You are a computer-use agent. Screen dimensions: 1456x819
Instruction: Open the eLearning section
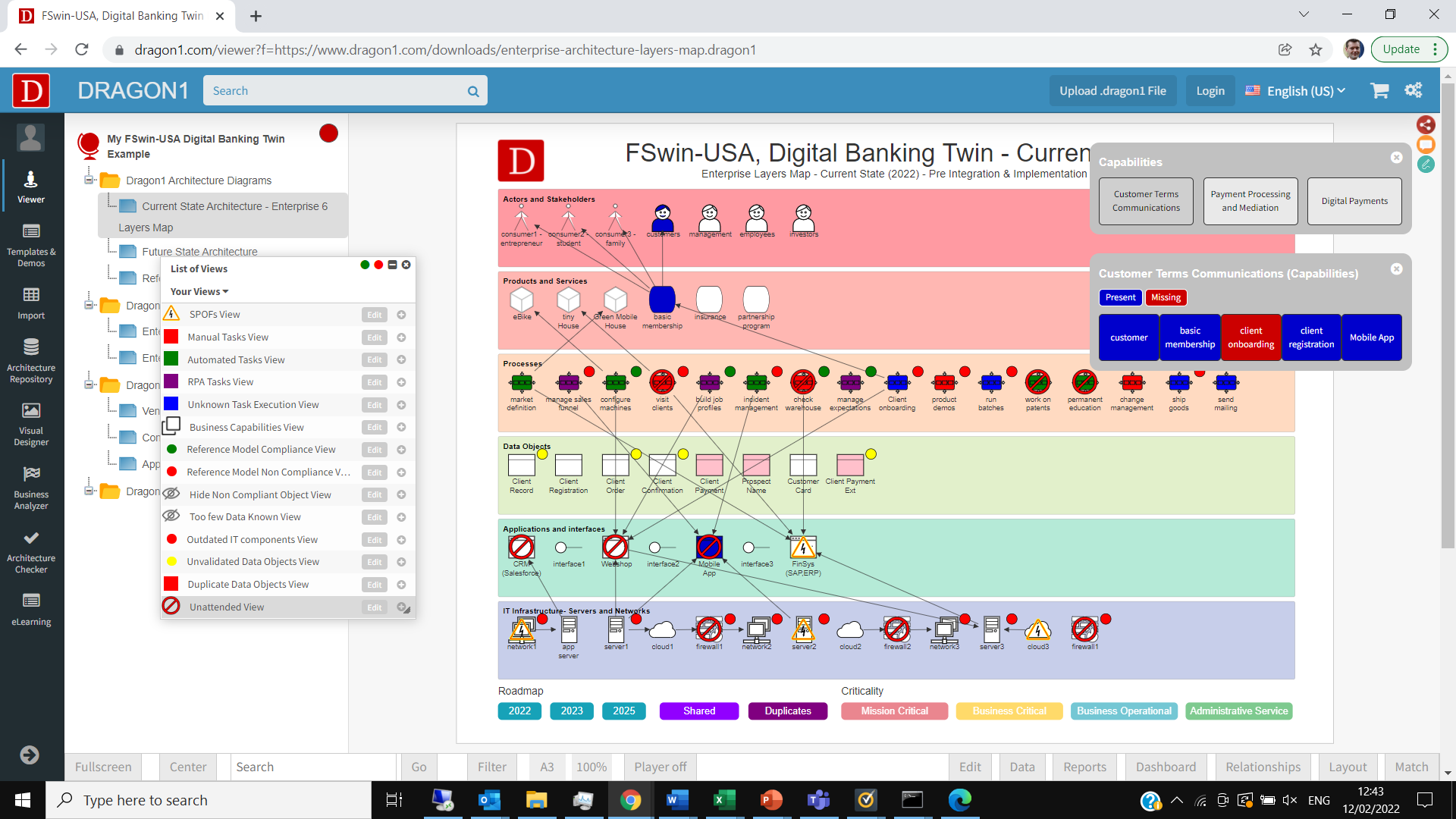(31, 610)
